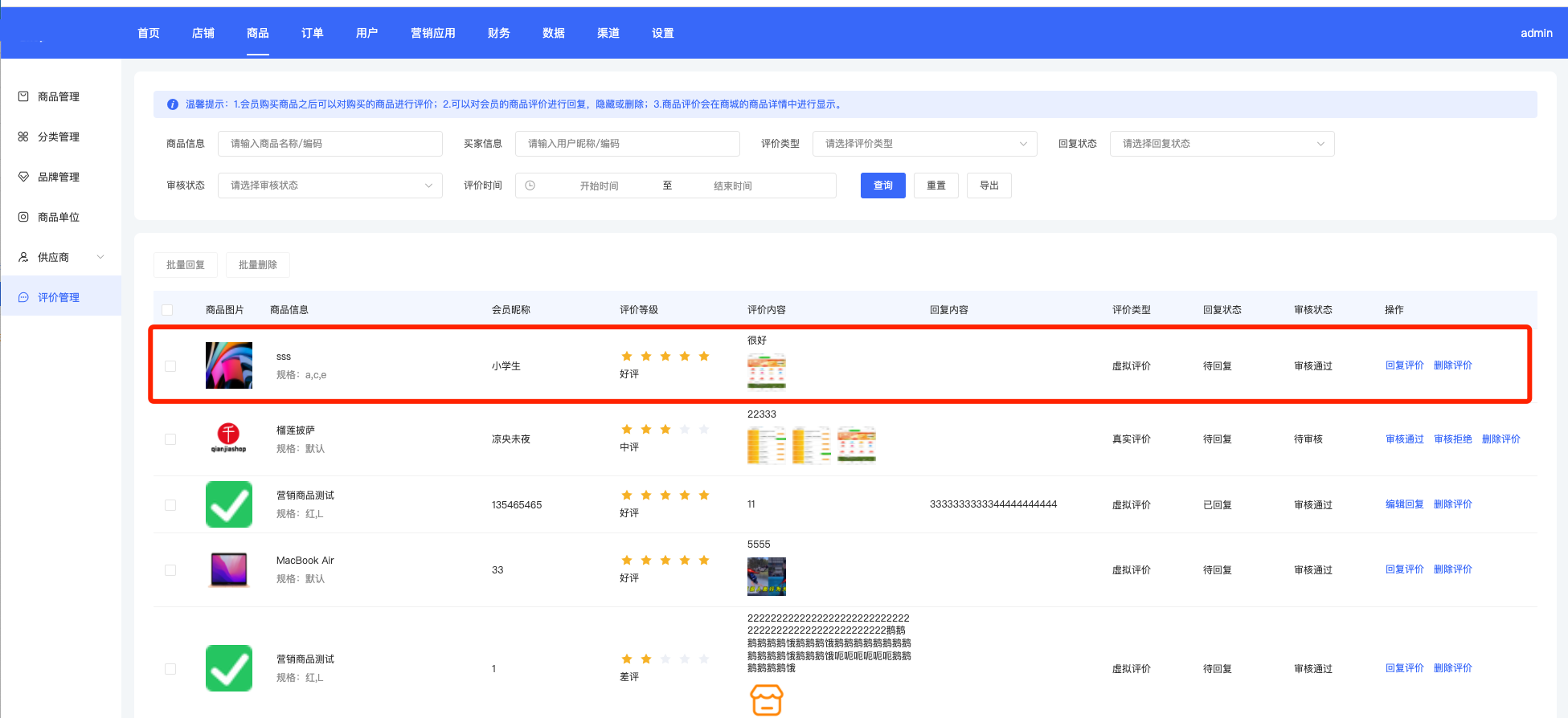Click the info icon beside 温馨提示
The width and height of the screenshot is (1568, 718).
[173, 104]
